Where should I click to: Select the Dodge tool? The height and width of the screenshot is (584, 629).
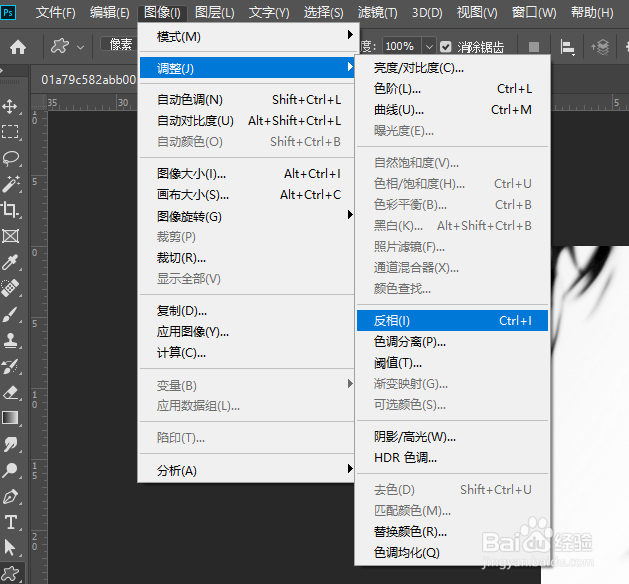click(10, 470)
